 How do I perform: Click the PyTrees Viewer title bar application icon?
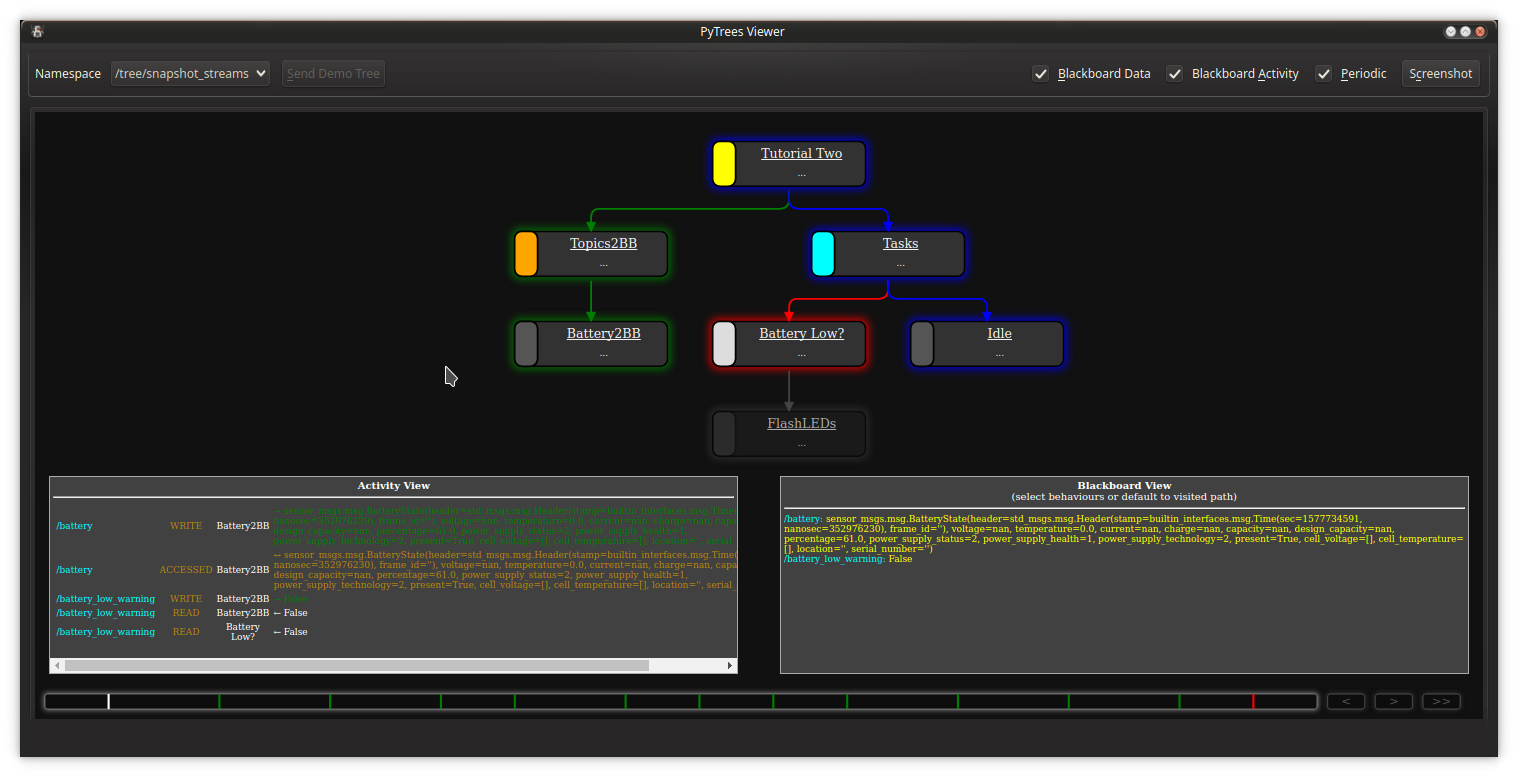click(x=36, y=31)
